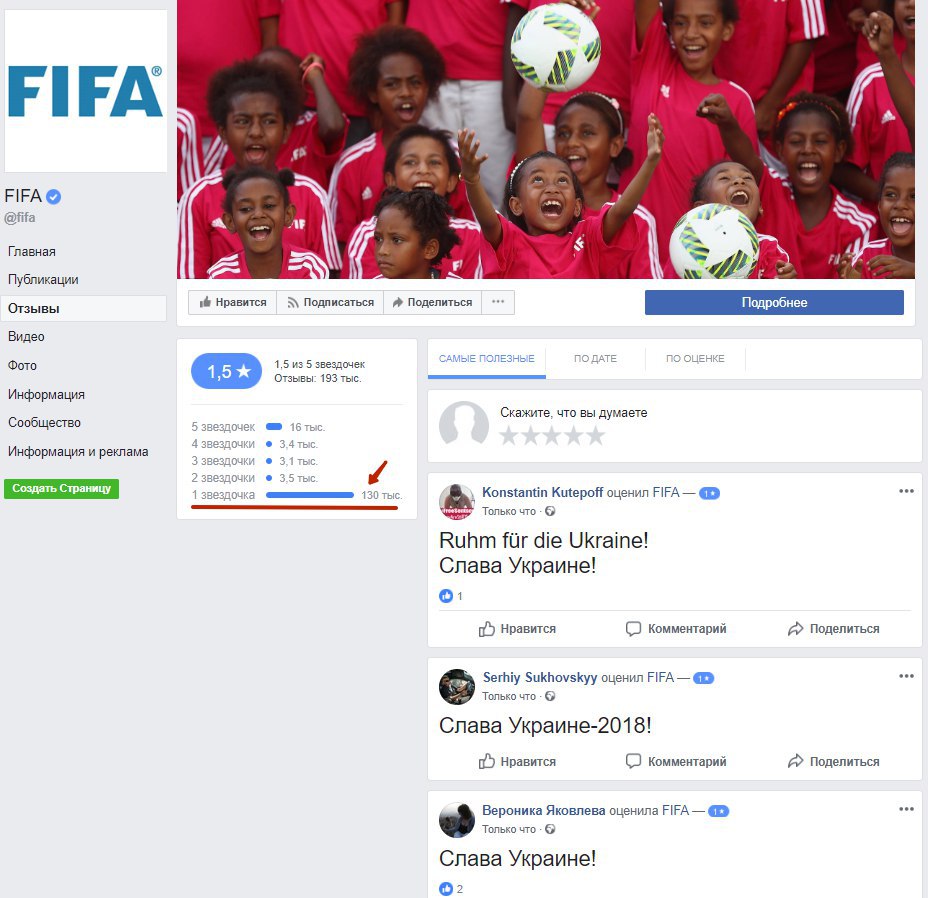Image resolution: width=928 pixels, height=898 pixels.
Task: Comment on Serhiy Sukhovskyy's review
Action: pyautogui.click(x=676, y=761)
